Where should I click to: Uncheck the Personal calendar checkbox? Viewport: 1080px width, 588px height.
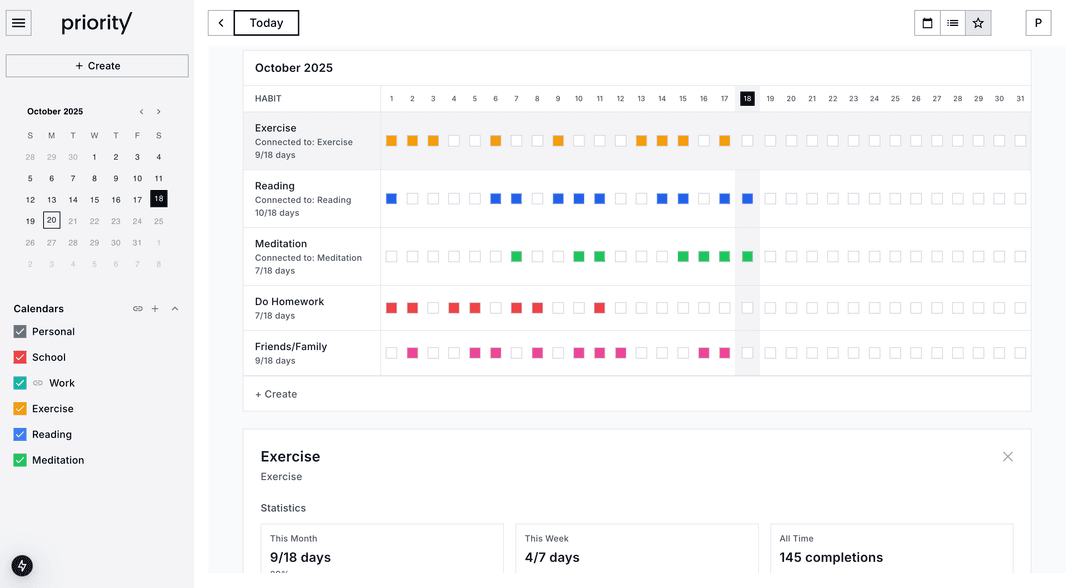pyautogui.click(x=20, y=332)
